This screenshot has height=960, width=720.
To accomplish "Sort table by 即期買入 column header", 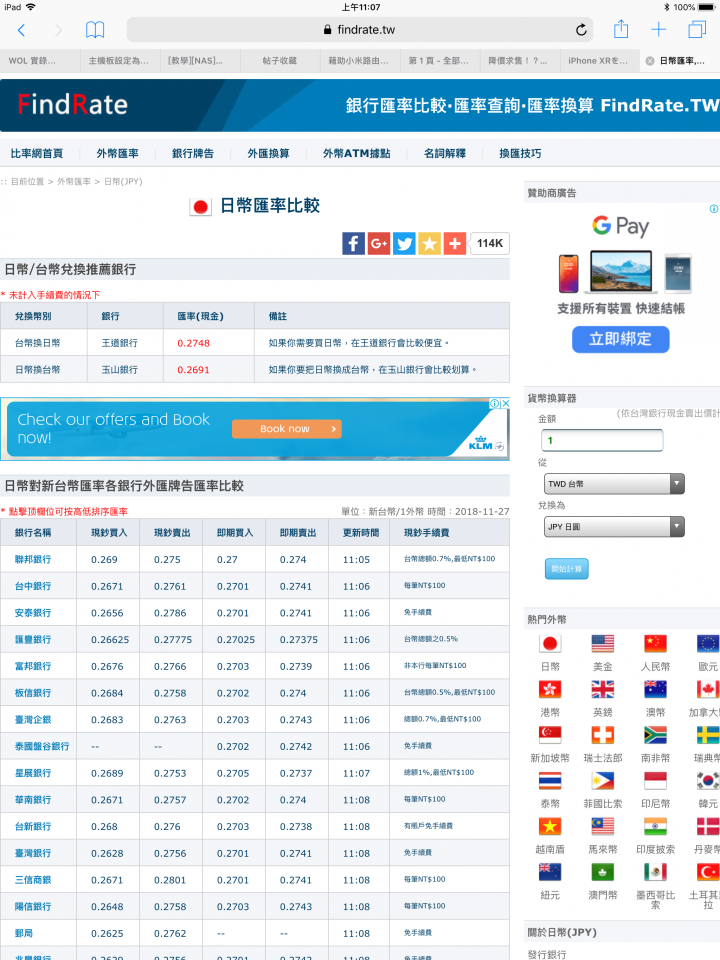I will (x=235, y=533).
